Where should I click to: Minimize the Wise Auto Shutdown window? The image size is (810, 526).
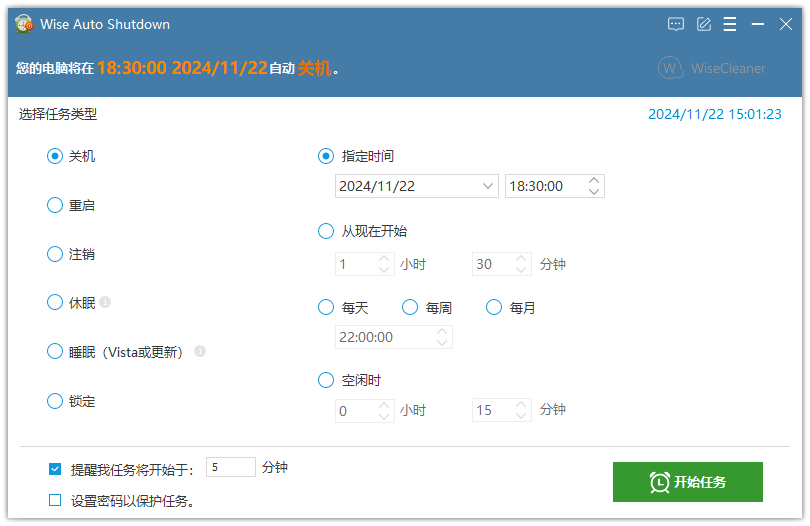tap(757, 24)
